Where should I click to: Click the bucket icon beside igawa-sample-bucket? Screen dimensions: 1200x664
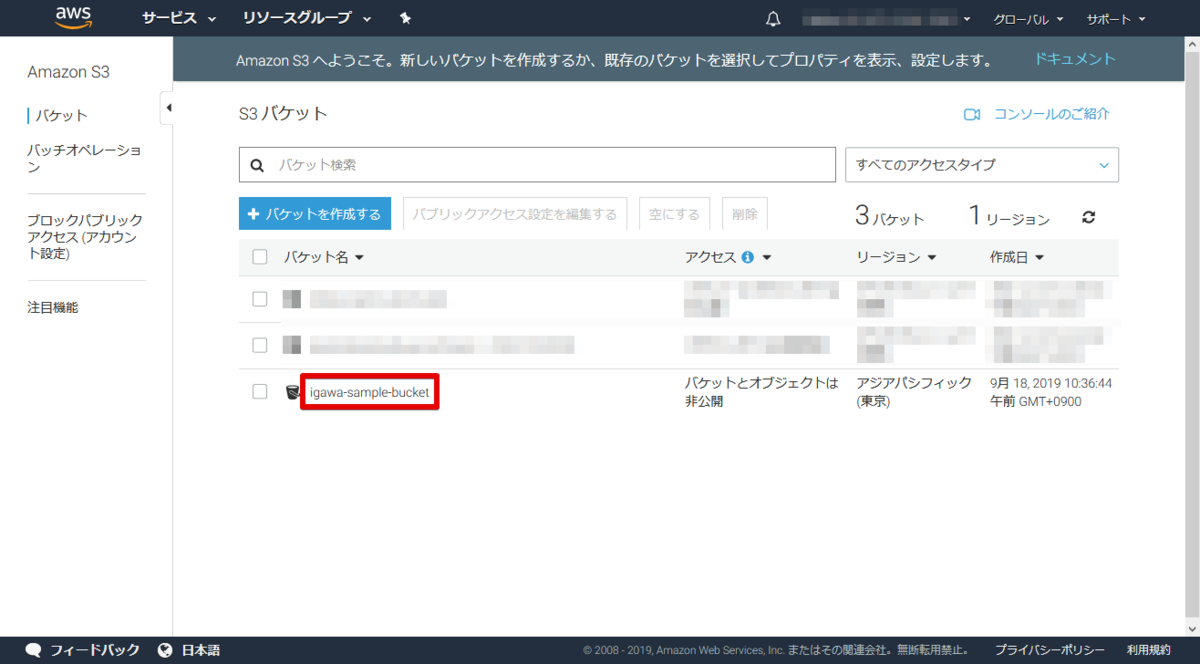tap(292, 392)
